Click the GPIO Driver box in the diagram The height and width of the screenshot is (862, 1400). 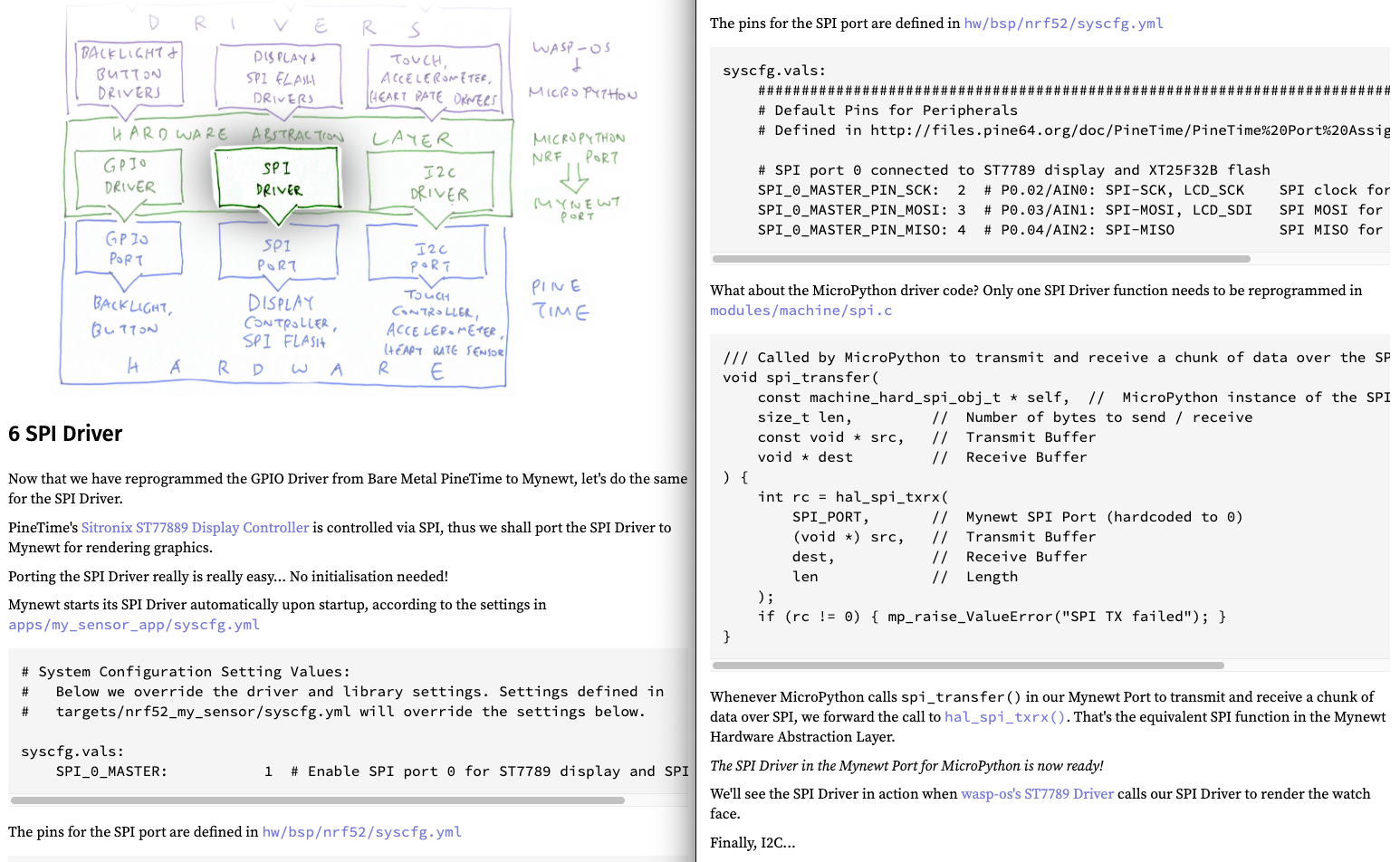129,176
